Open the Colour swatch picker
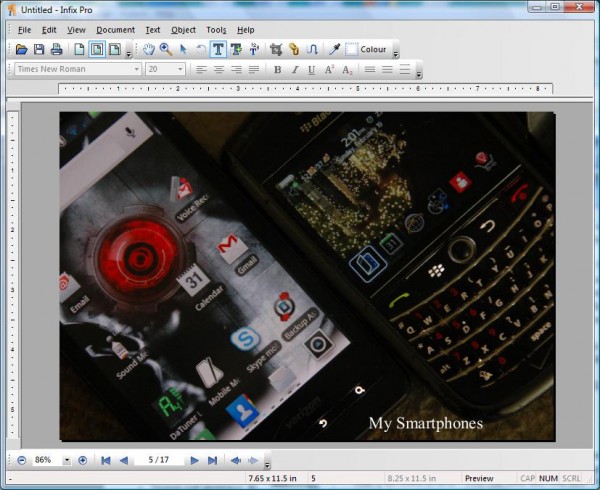The image size is (600, 490). [366, 49]
